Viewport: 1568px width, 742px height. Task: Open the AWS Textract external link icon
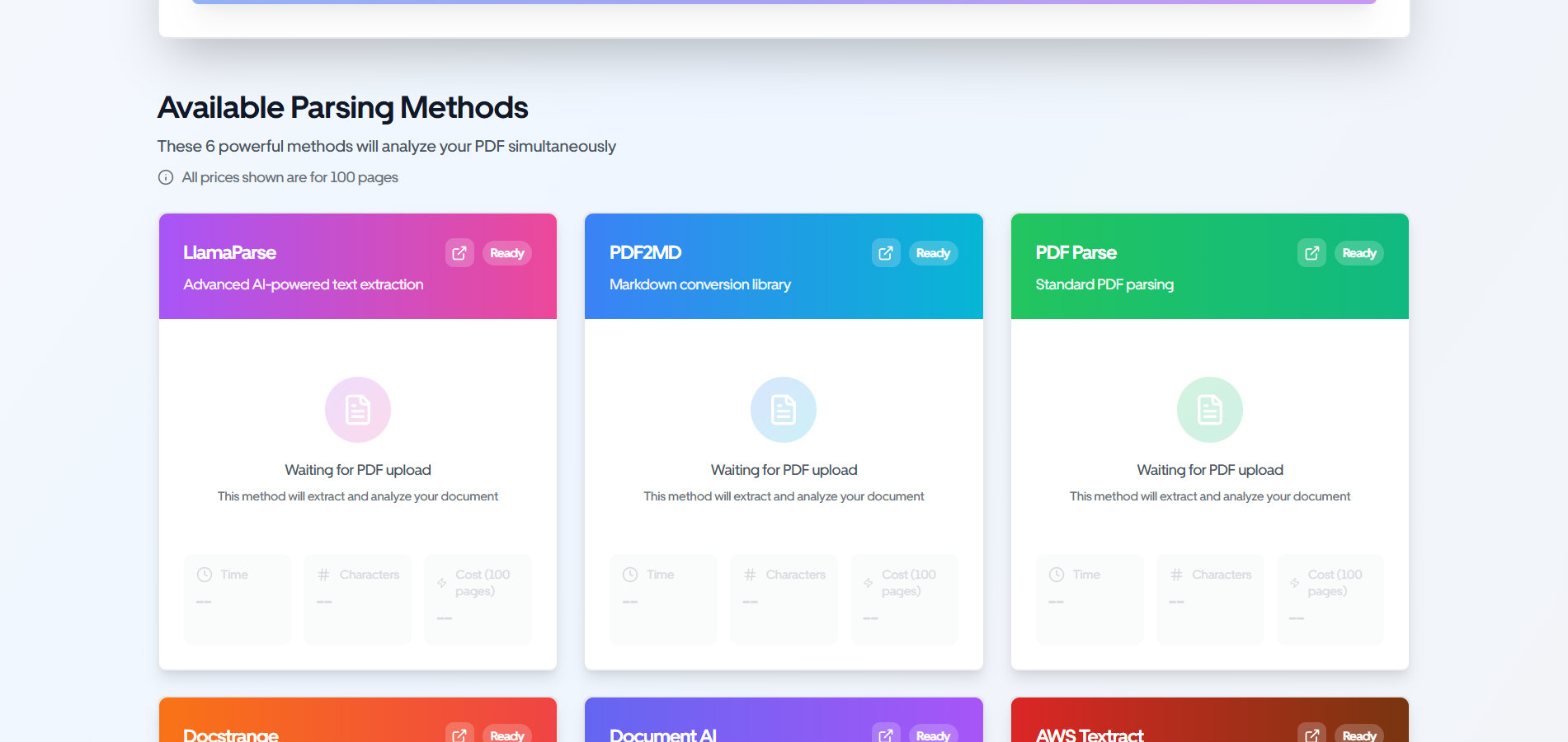[1311, 735]
